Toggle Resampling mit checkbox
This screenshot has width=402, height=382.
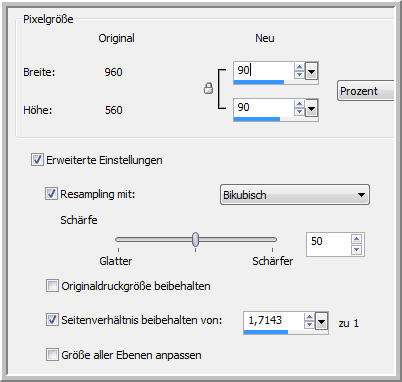(x=51, y=194)
